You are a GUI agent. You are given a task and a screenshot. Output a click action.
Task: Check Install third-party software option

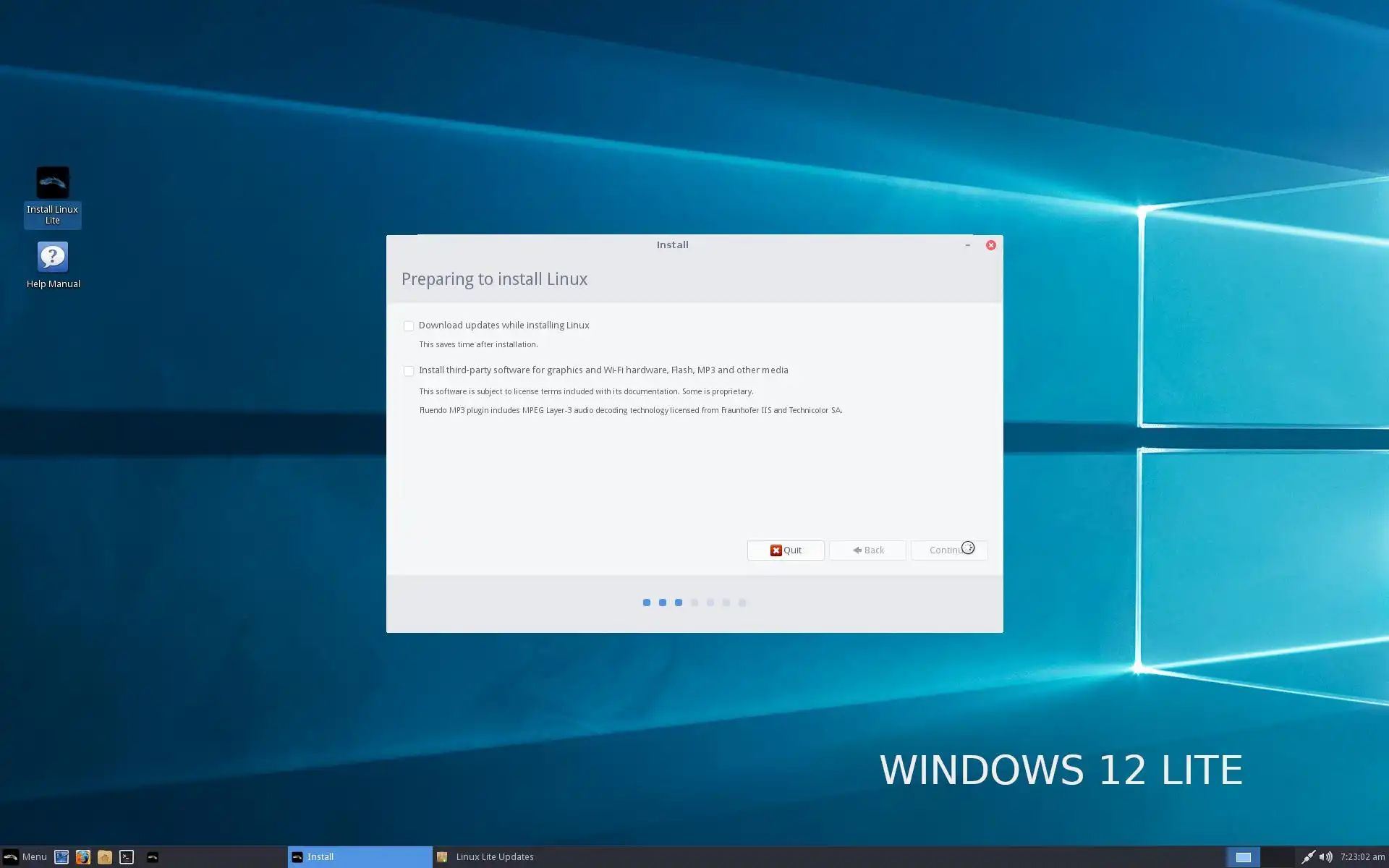pos(409,371)
